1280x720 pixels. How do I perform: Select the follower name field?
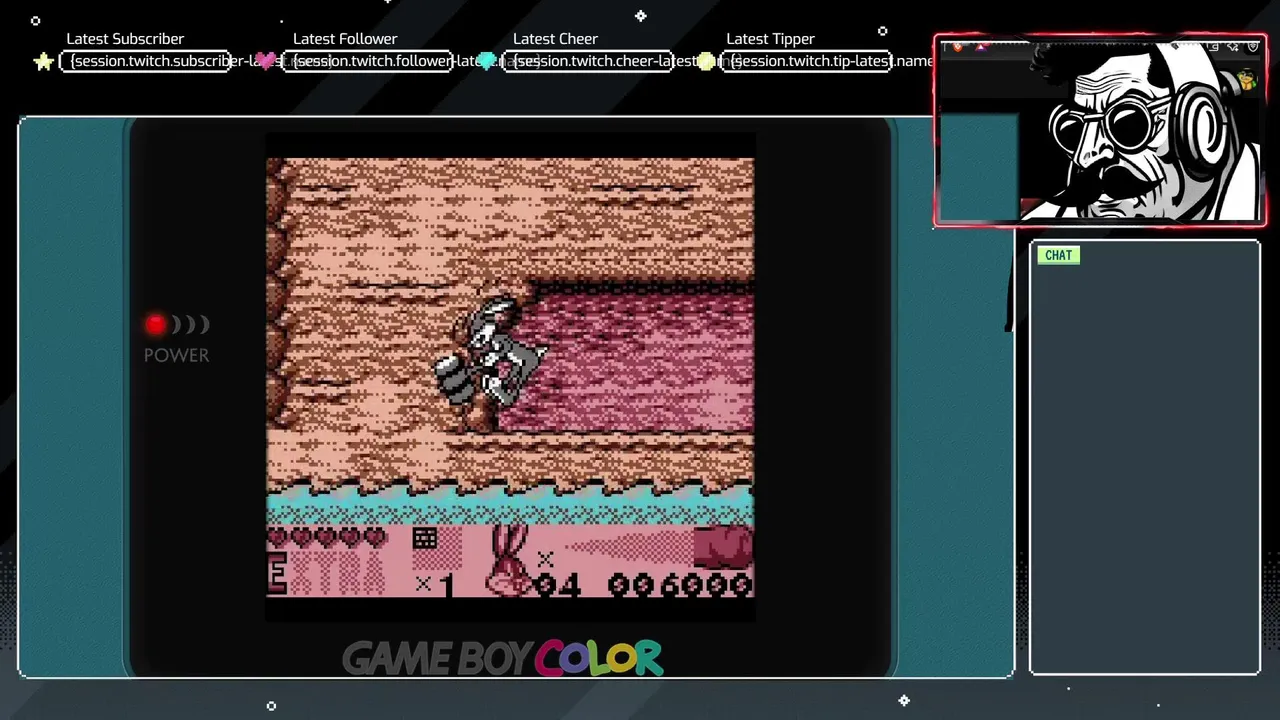(368, 61)
